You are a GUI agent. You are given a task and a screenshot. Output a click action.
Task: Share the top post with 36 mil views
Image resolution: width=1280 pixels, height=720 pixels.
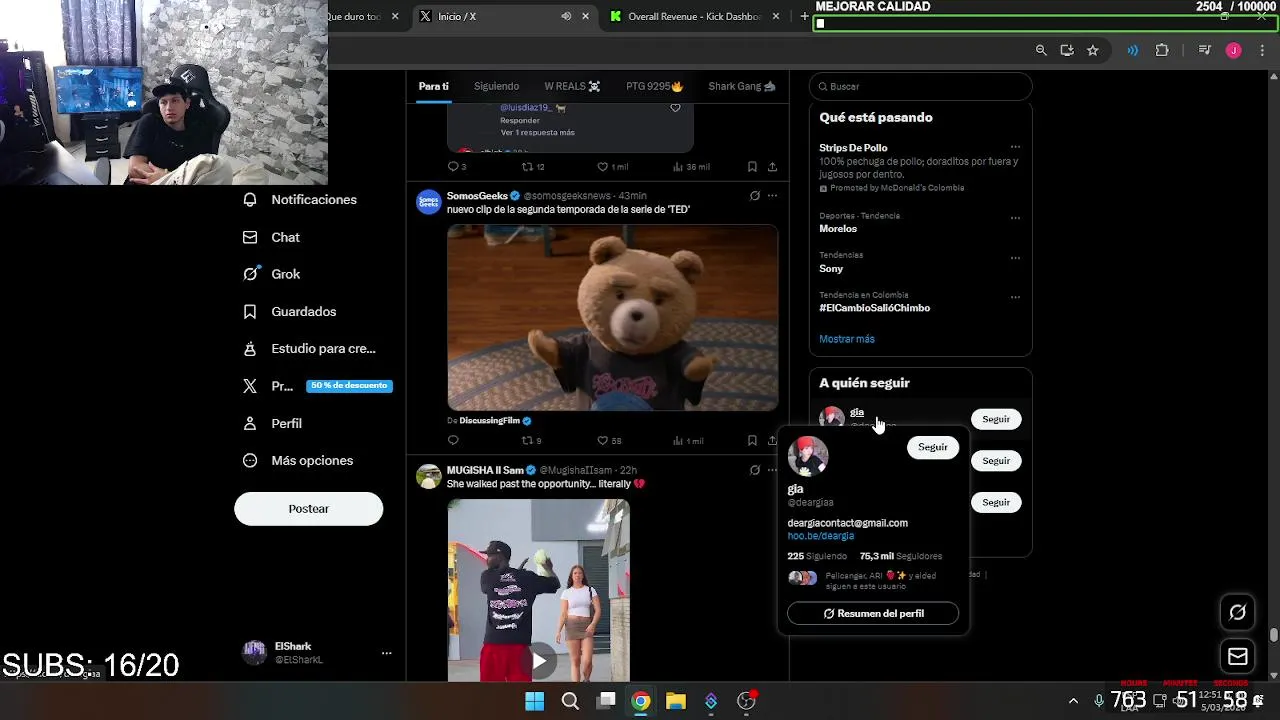point(772,167)
